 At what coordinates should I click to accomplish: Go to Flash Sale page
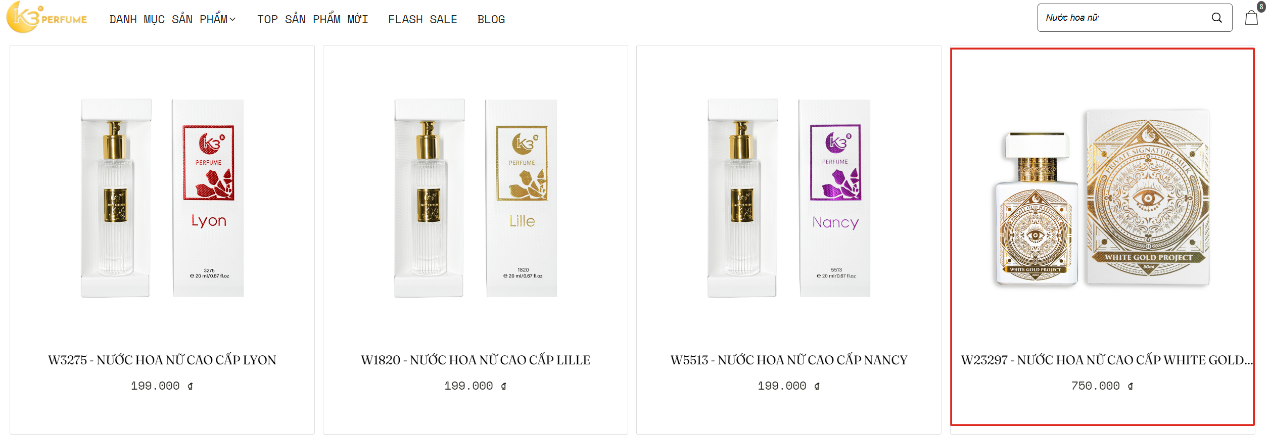(423, 19)
